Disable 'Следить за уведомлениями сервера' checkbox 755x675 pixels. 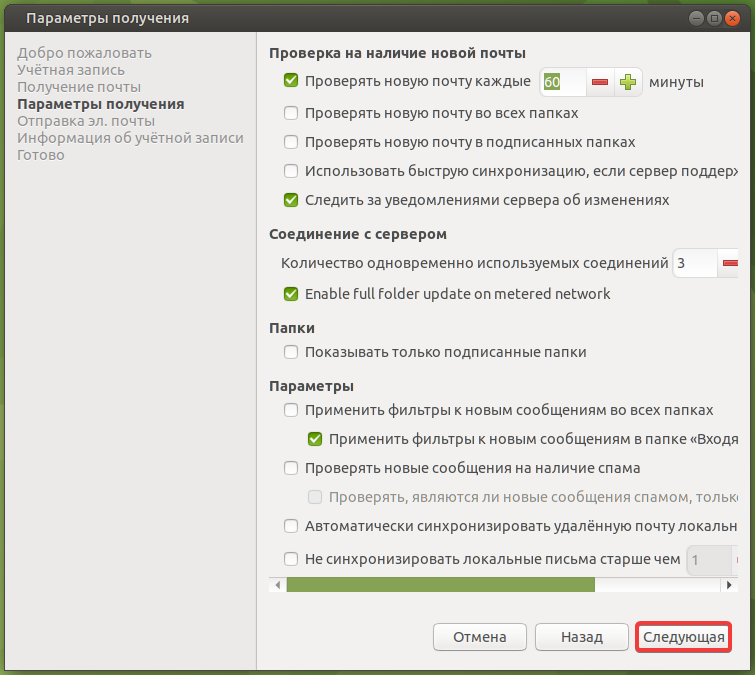[292, 200]
